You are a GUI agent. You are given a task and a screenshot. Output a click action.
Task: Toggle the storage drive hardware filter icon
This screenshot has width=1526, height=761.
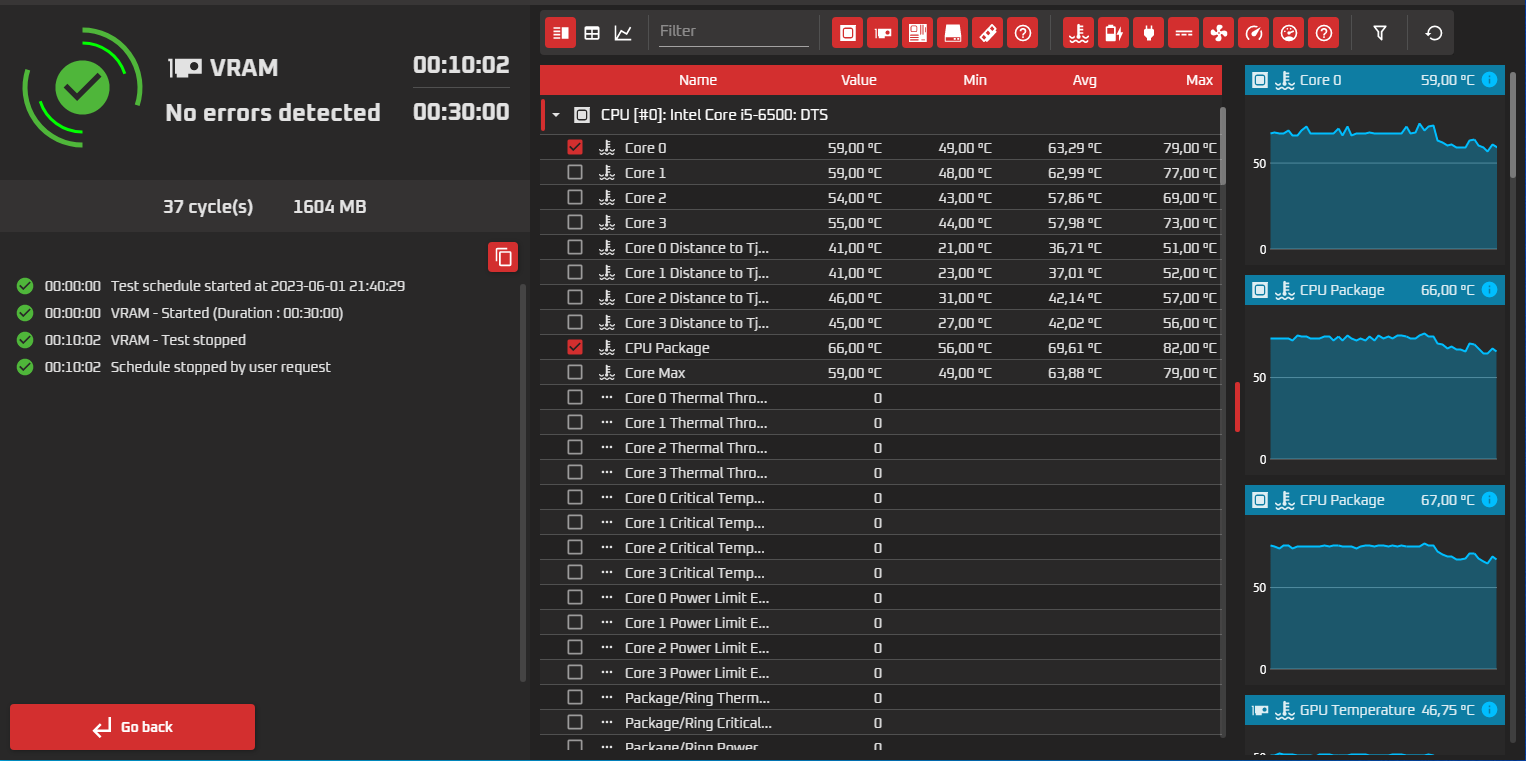[952, 33]
